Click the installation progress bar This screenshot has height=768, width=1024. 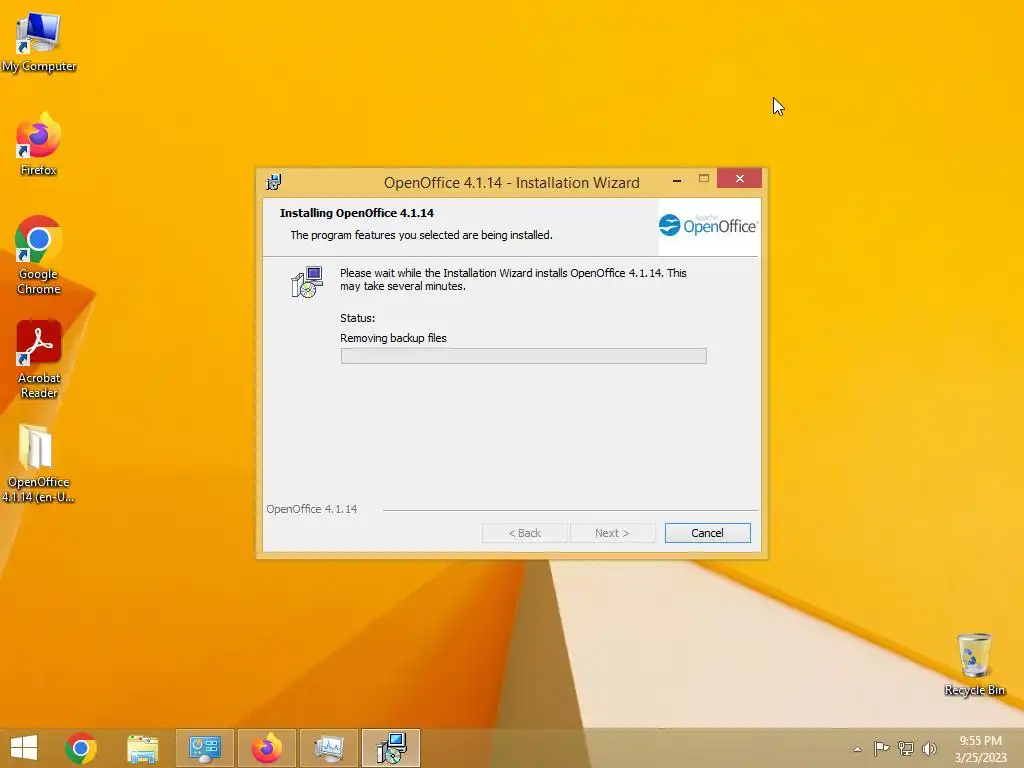[x=523, y=356]
